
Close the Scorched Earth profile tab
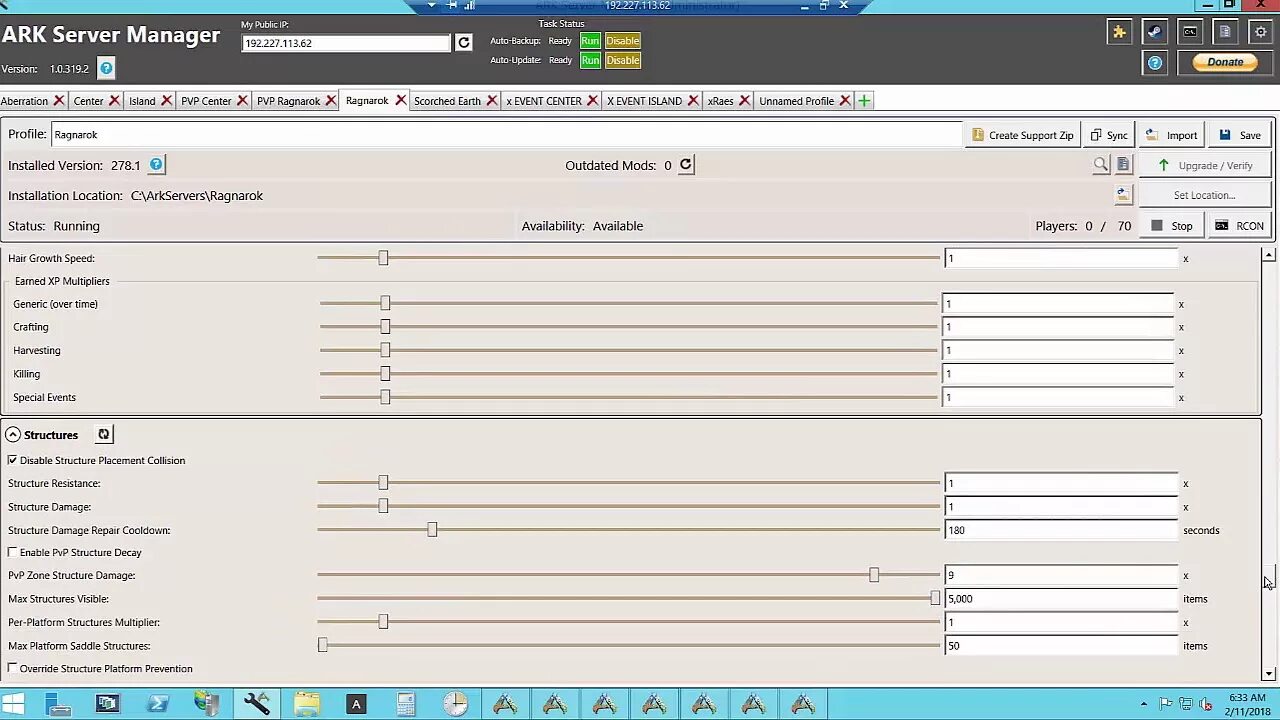(x=492, y=101)
